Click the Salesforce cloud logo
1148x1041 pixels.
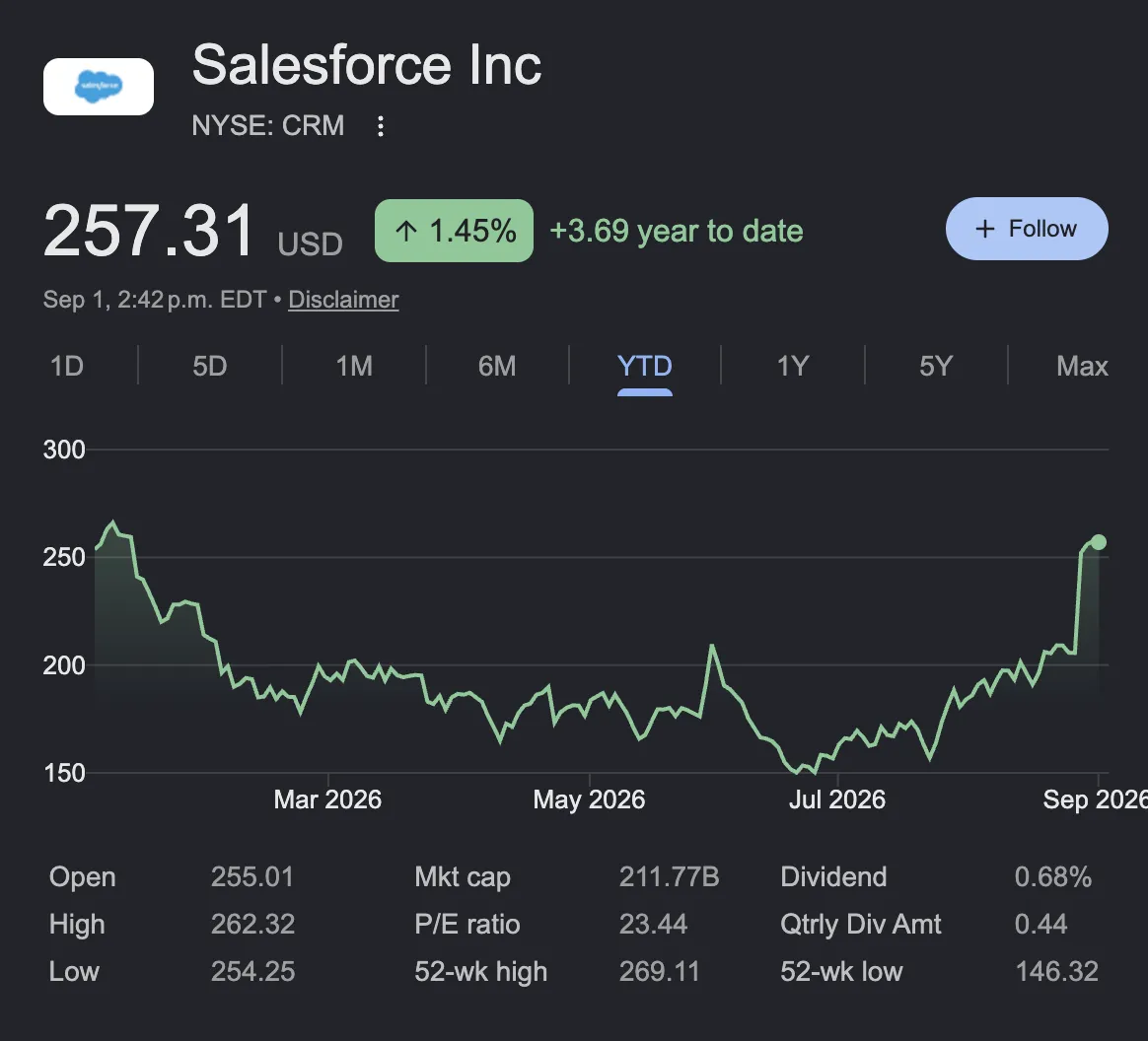tap(98, 87)
